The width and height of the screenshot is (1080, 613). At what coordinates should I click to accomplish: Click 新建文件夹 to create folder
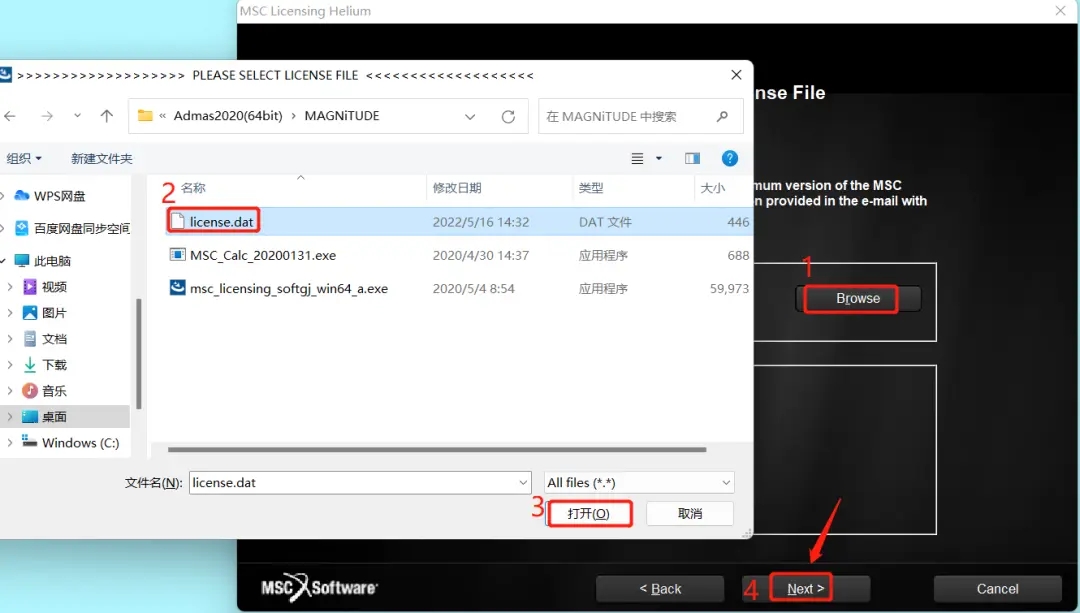tap(101, 158)
